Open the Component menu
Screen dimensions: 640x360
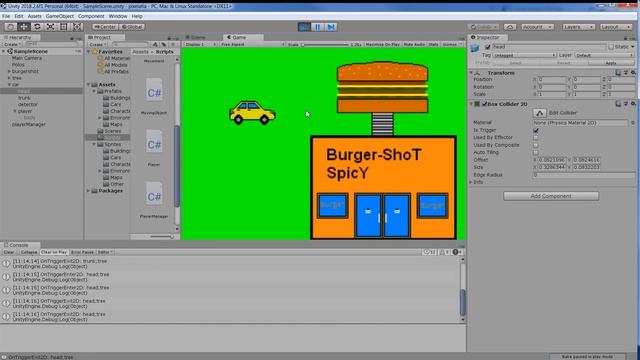(x=91, y=16)
